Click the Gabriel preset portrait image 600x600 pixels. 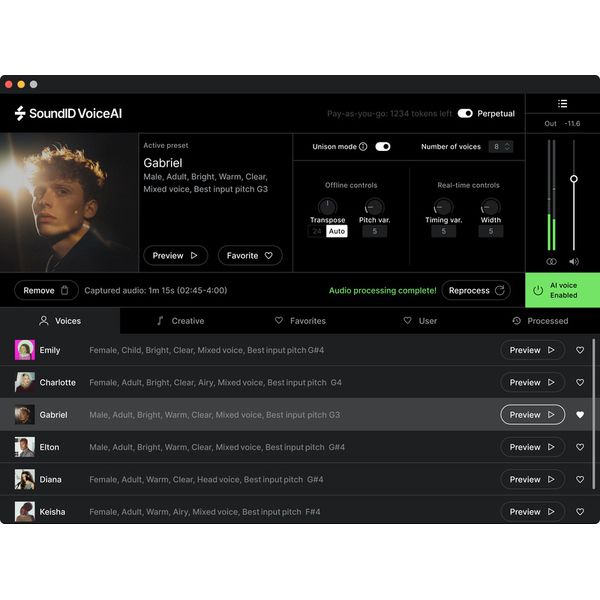69,202
